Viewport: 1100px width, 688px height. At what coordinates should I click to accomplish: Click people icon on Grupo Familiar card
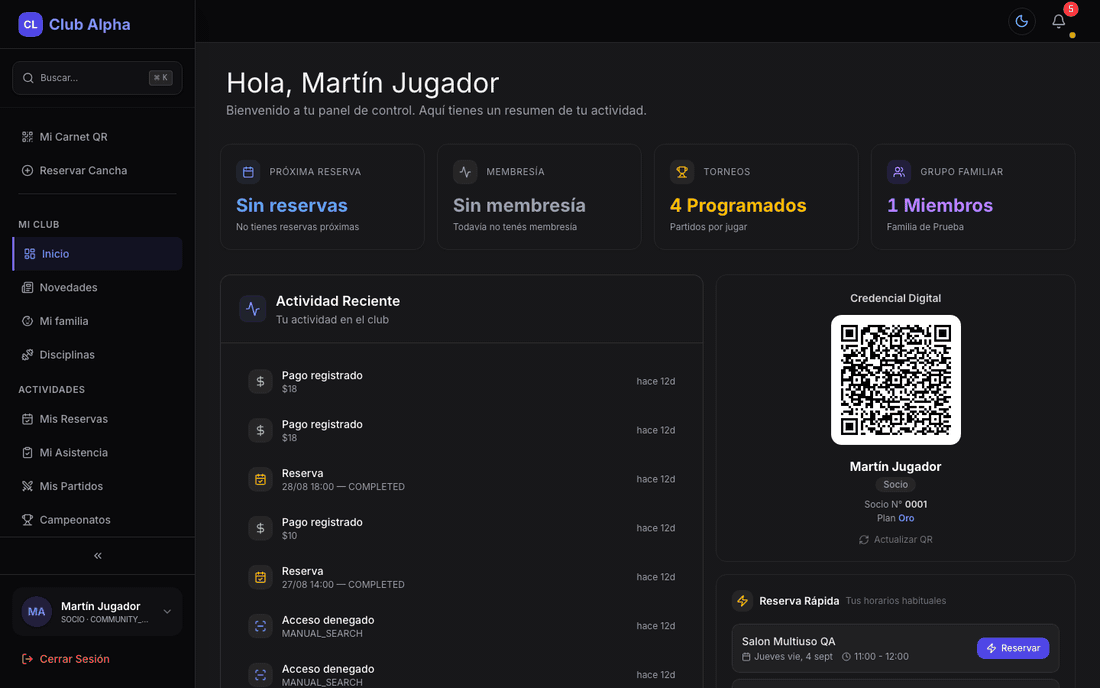899,172
